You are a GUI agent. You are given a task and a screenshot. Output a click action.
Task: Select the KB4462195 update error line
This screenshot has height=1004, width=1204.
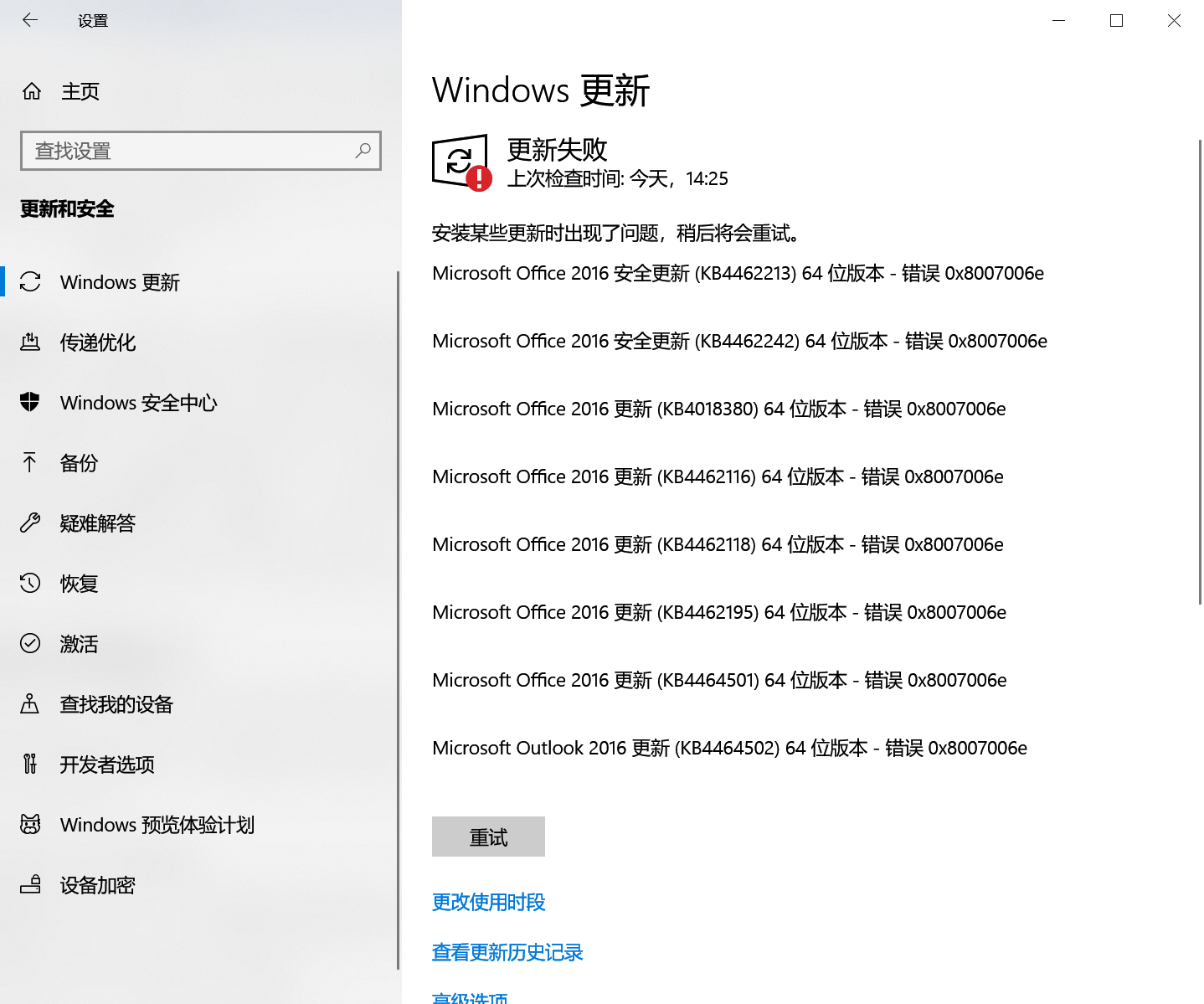[x=719, y=612]
